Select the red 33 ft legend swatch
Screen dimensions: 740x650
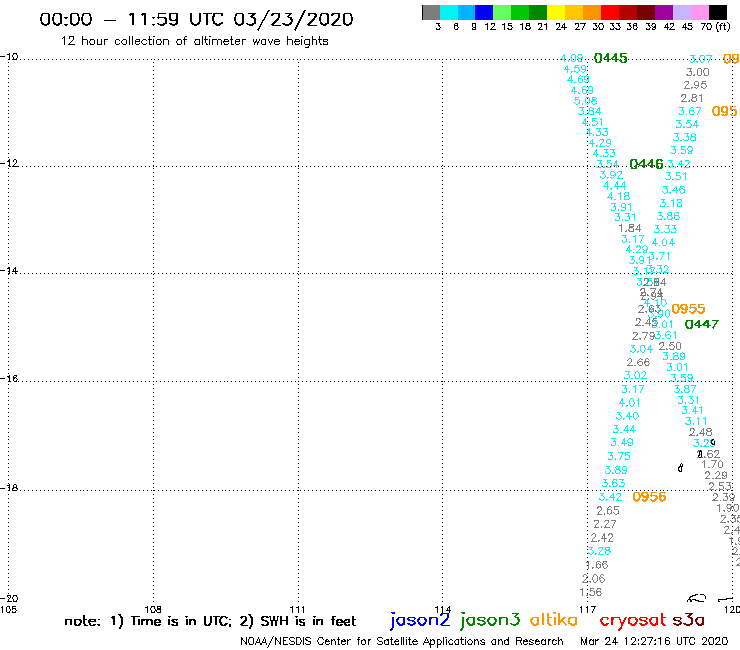pyautogui.click(x=610, y=12)
